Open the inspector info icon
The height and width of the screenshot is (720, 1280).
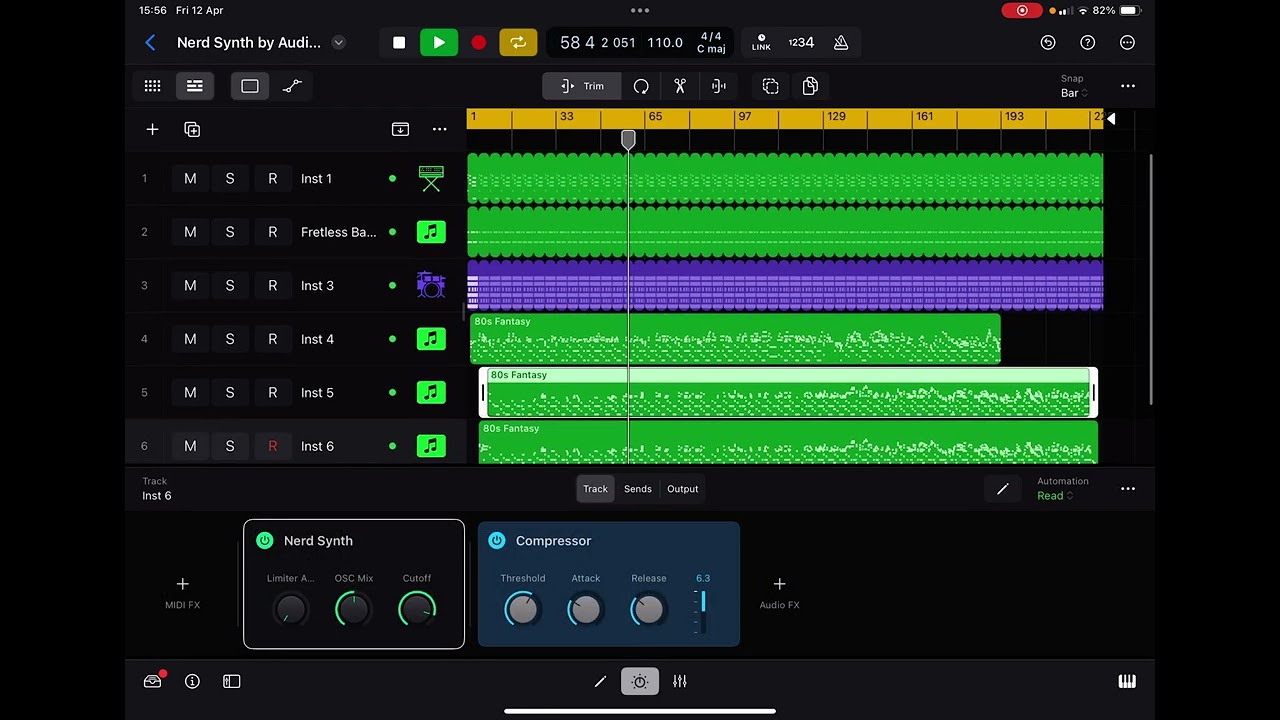[192, 681]
